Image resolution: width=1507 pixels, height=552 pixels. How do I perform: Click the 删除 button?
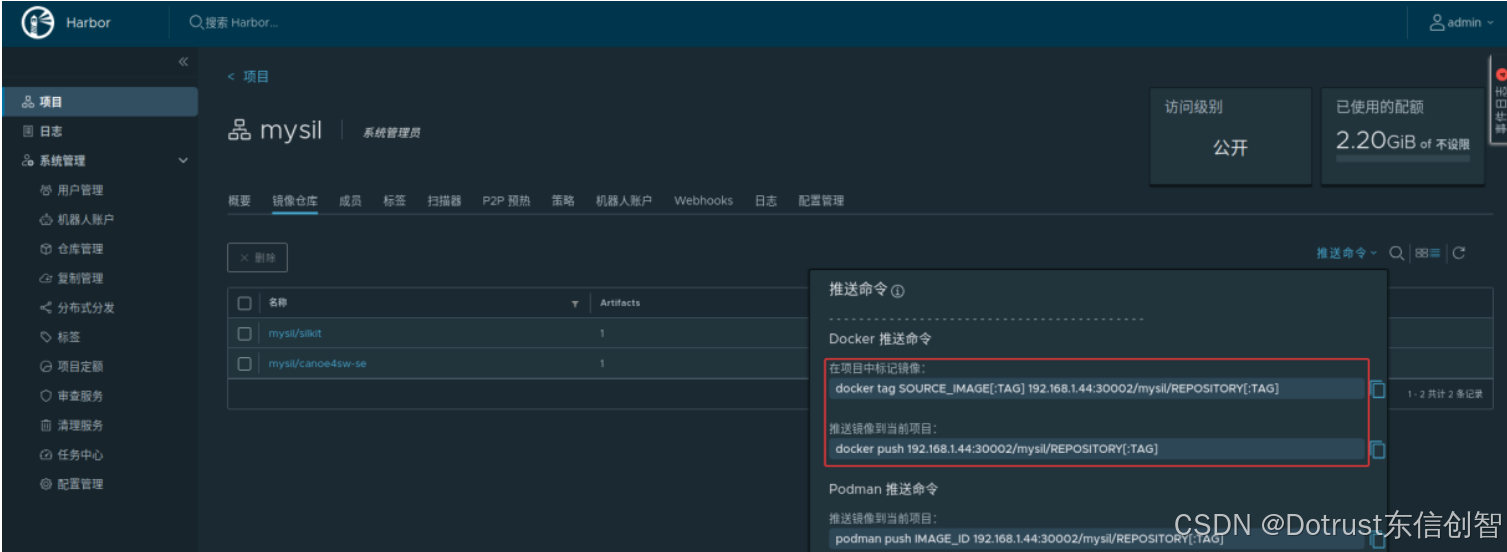(258, 257)
